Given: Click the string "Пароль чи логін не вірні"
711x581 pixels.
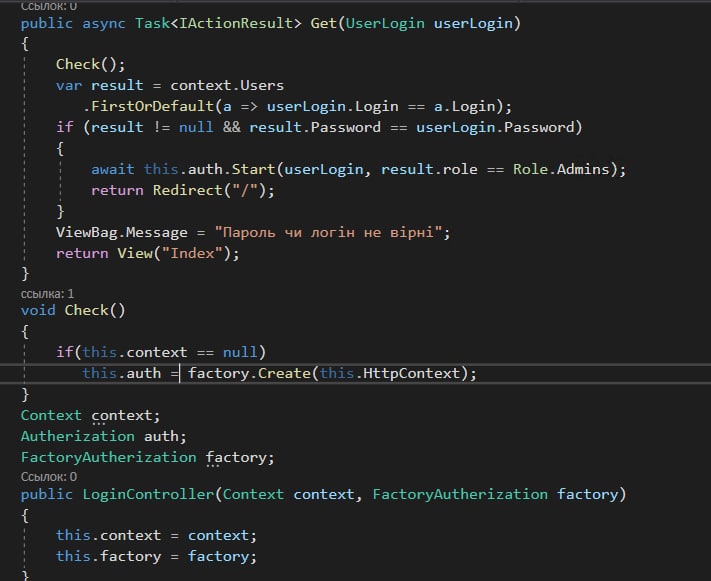Looking at the screenshot, I should click(328, 232).
